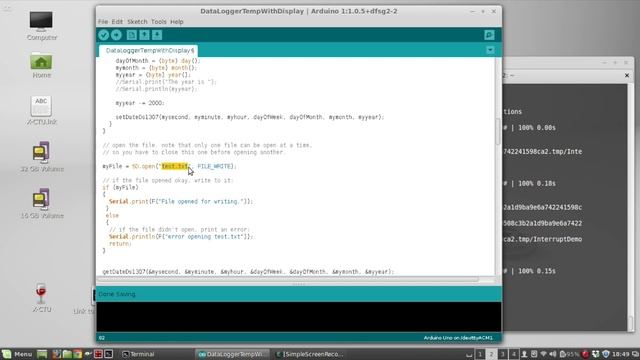
Task: Select the X-CTU wine glass desktop icon
Action: [42, 298]
